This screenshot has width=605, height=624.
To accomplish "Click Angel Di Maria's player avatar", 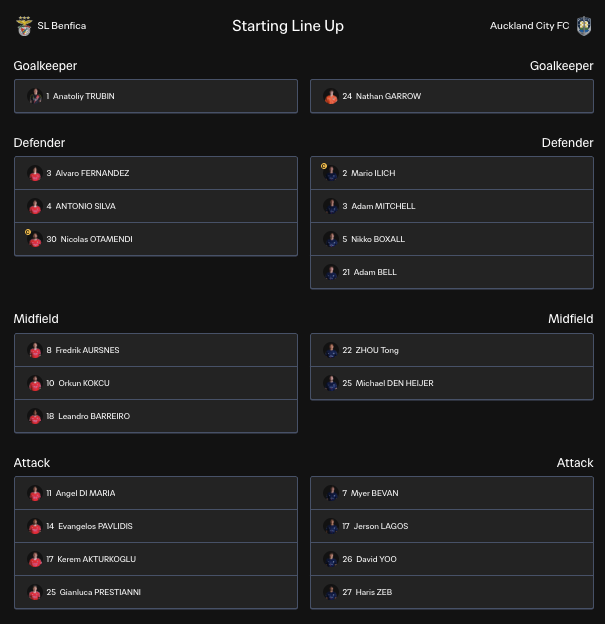I will 35,493.
